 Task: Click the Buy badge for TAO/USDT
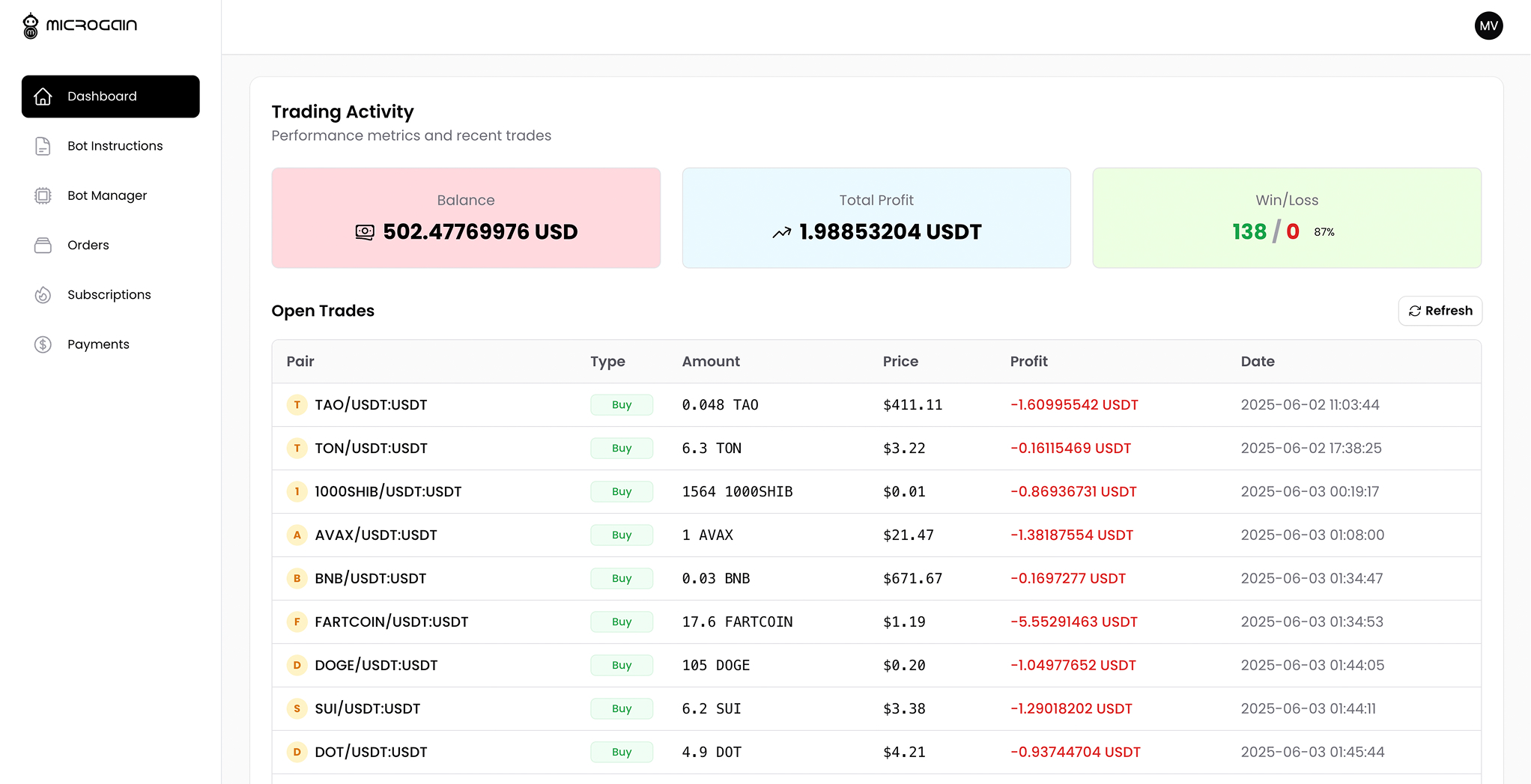click(622, 405)
